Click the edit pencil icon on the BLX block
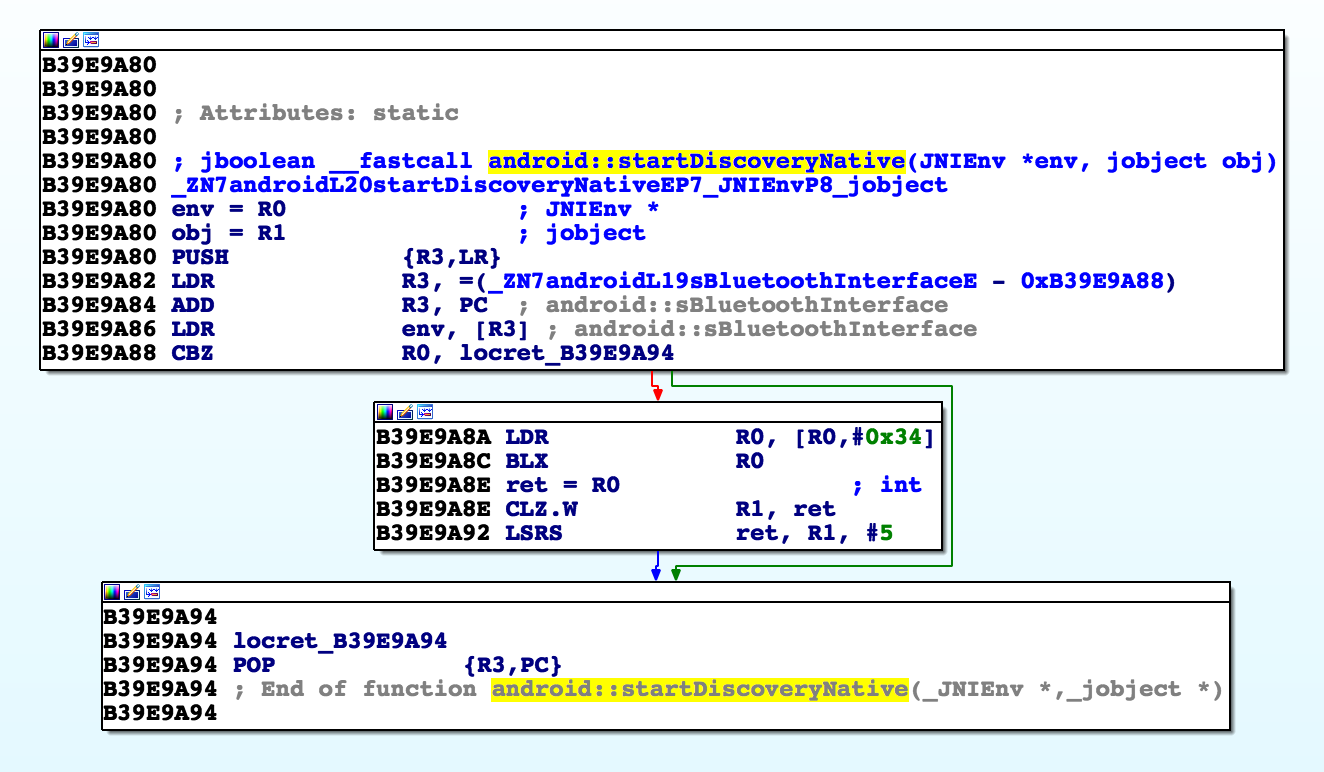The width and height of the screenshot is (1324, 772). coord(405,412)
